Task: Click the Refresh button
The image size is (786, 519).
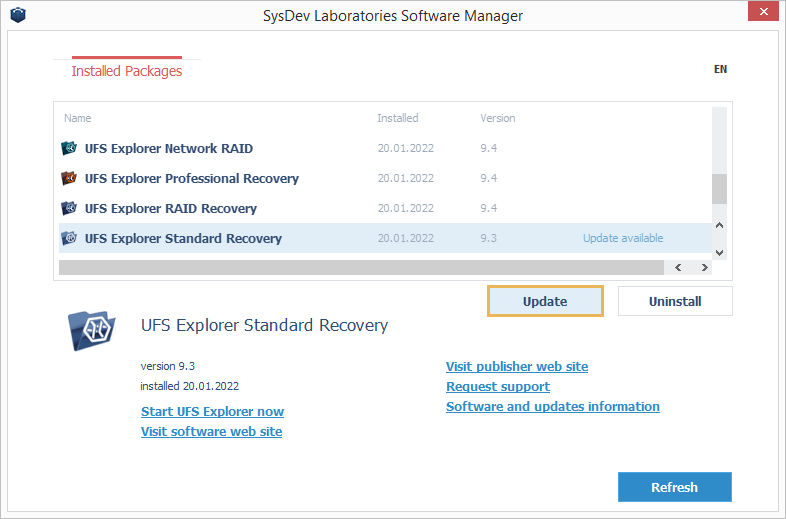Action: [x=674, y=487]
